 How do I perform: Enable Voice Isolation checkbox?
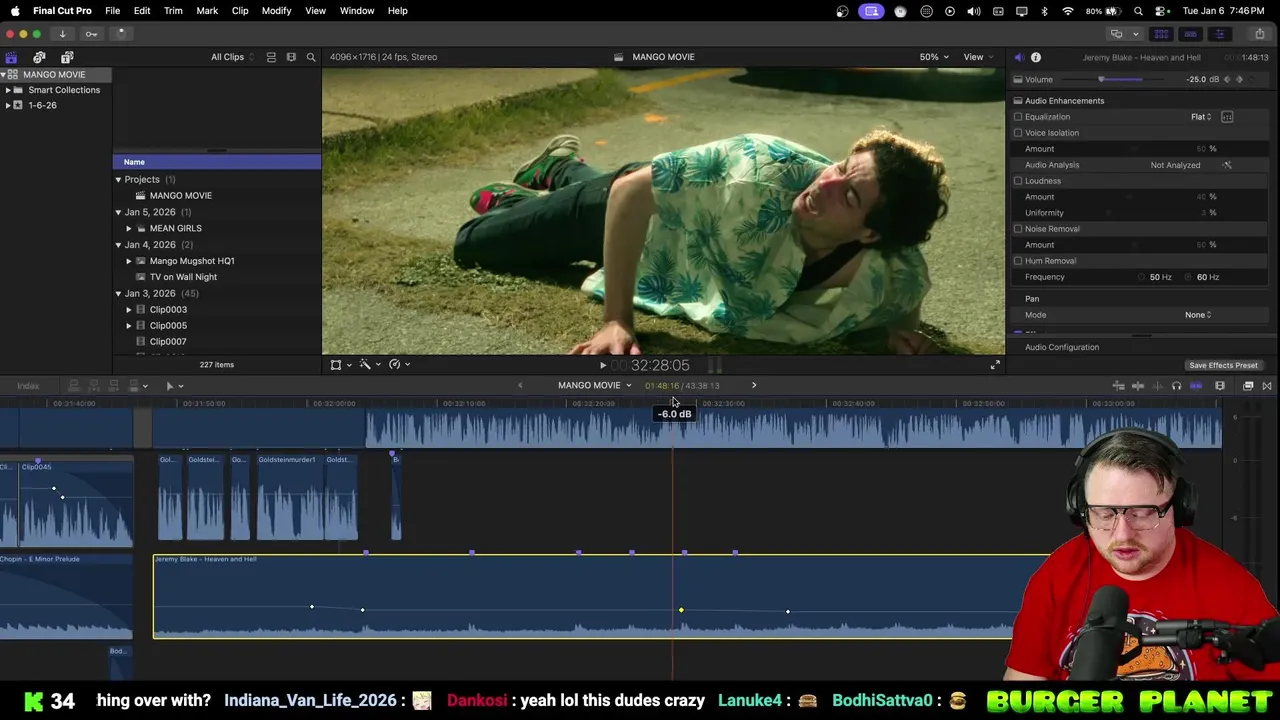point(1018,133)
